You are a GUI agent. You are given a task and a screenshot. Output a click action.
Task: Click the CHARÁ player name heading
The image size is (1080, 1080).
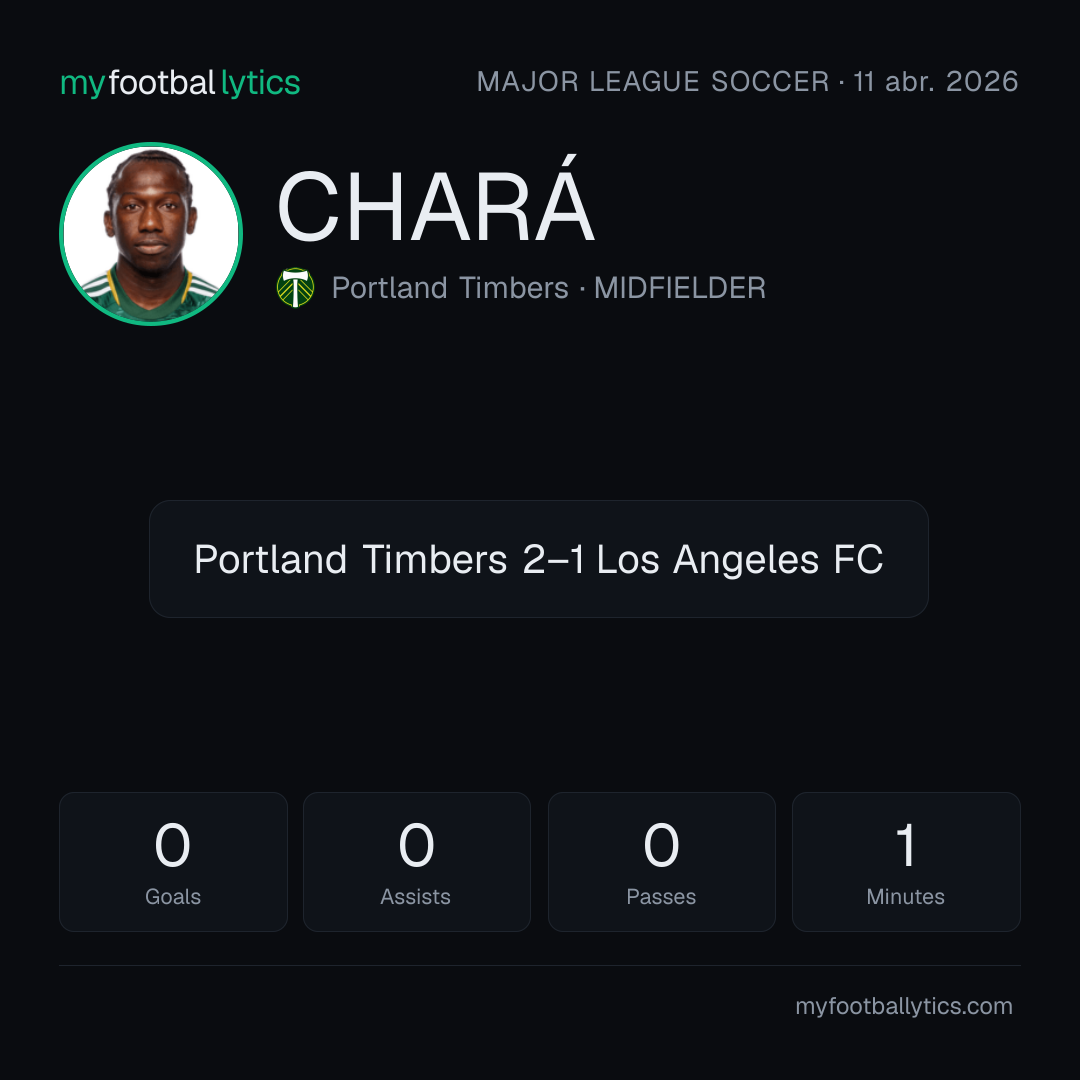[x=435, y=201]
